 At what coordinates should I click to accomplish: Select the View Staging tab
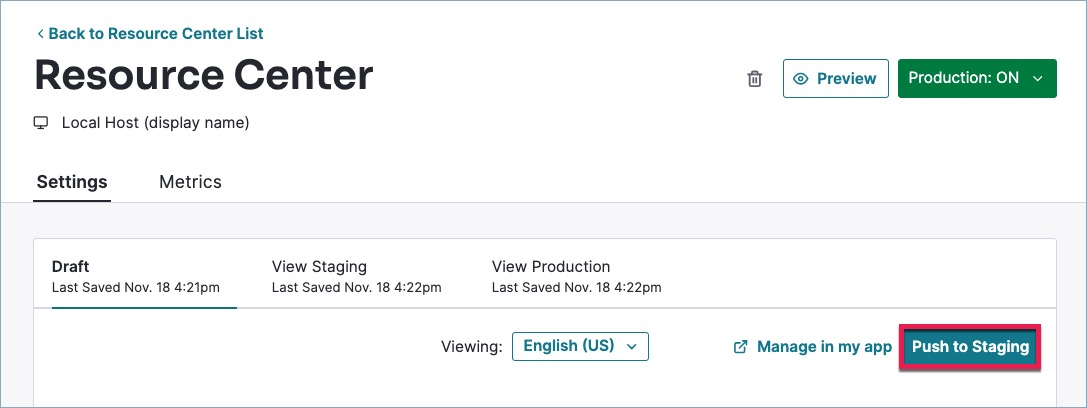click(x=356, y=276)
